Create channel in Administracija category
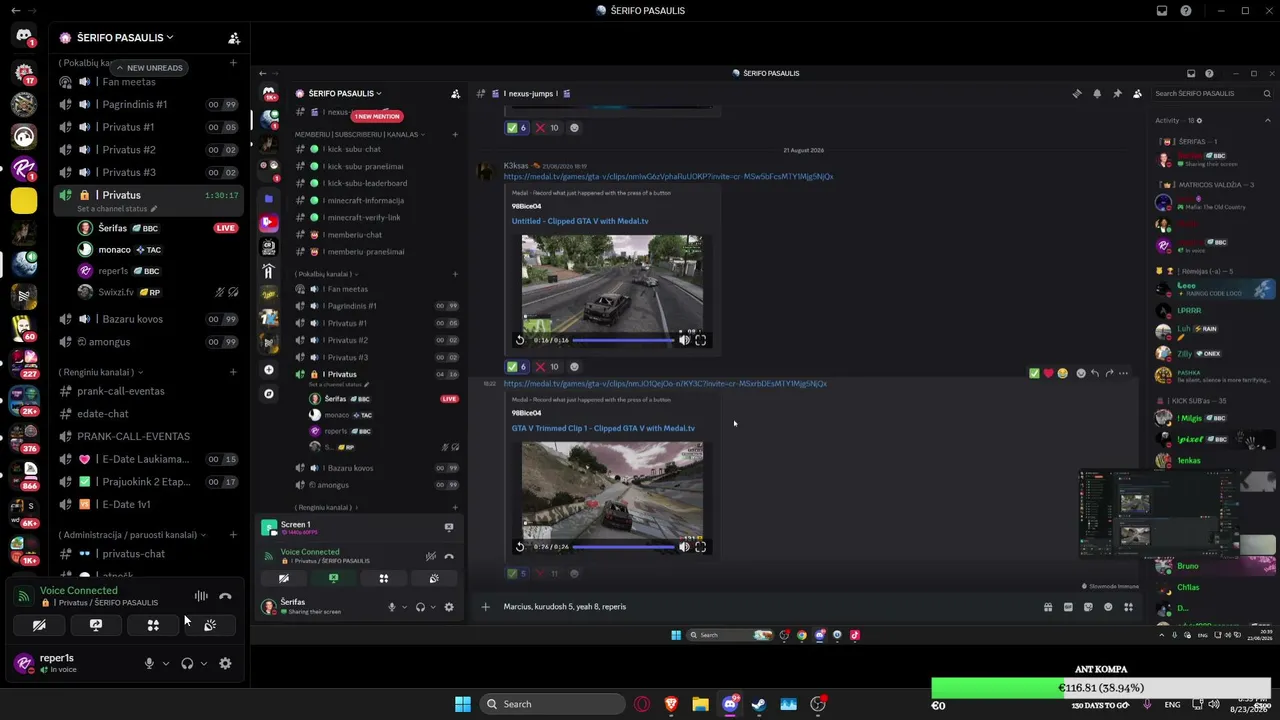Viewport: 1280px width, 720px height. point(233,535)
